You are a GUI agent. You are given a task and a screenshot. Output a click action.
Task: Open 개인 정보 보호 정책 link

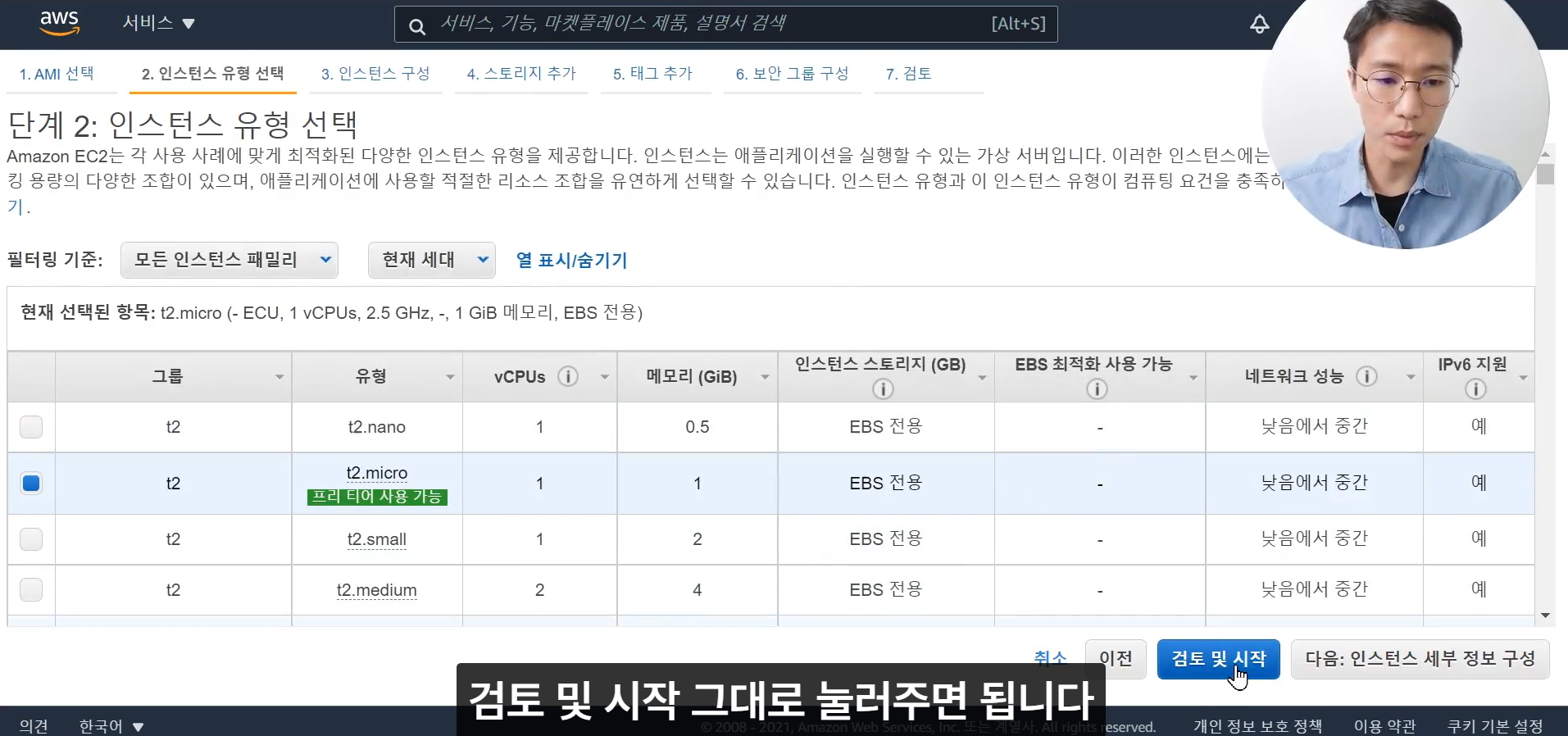[1257, 726]
